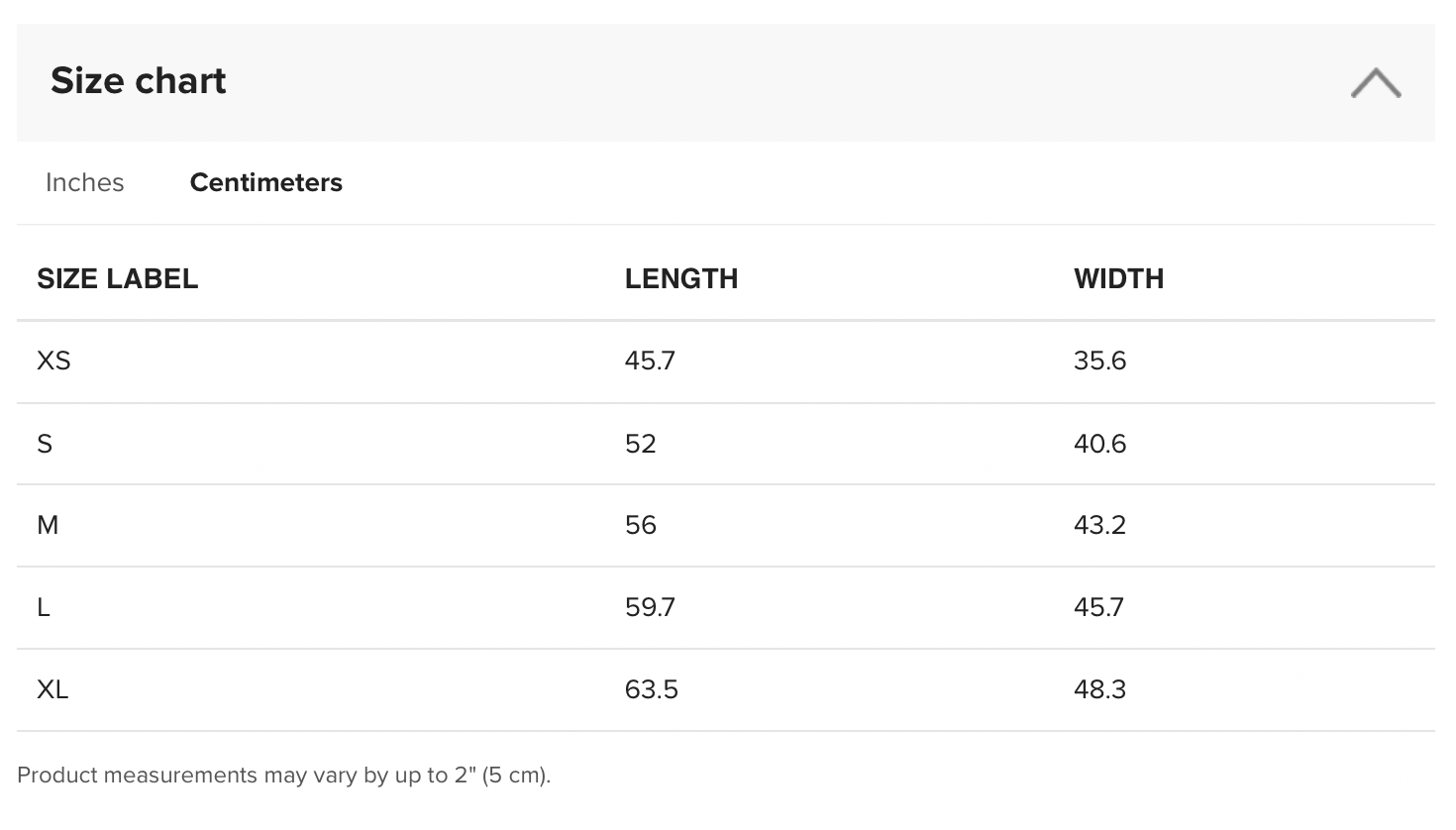Select the XS size row label
Image resolution: width=1456 pixels, height=830 pixels.
[53, 362]
